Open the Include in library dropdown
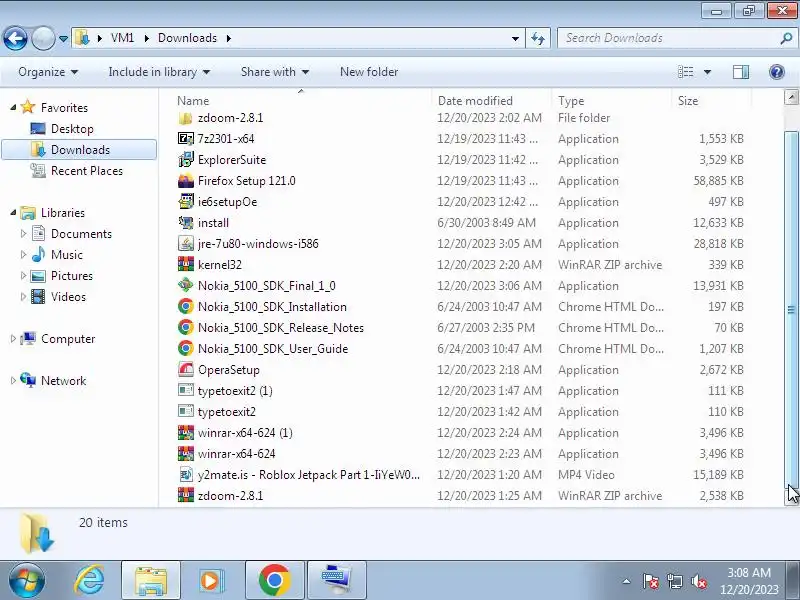Screen dimensions: 800x600 [159, 72]
